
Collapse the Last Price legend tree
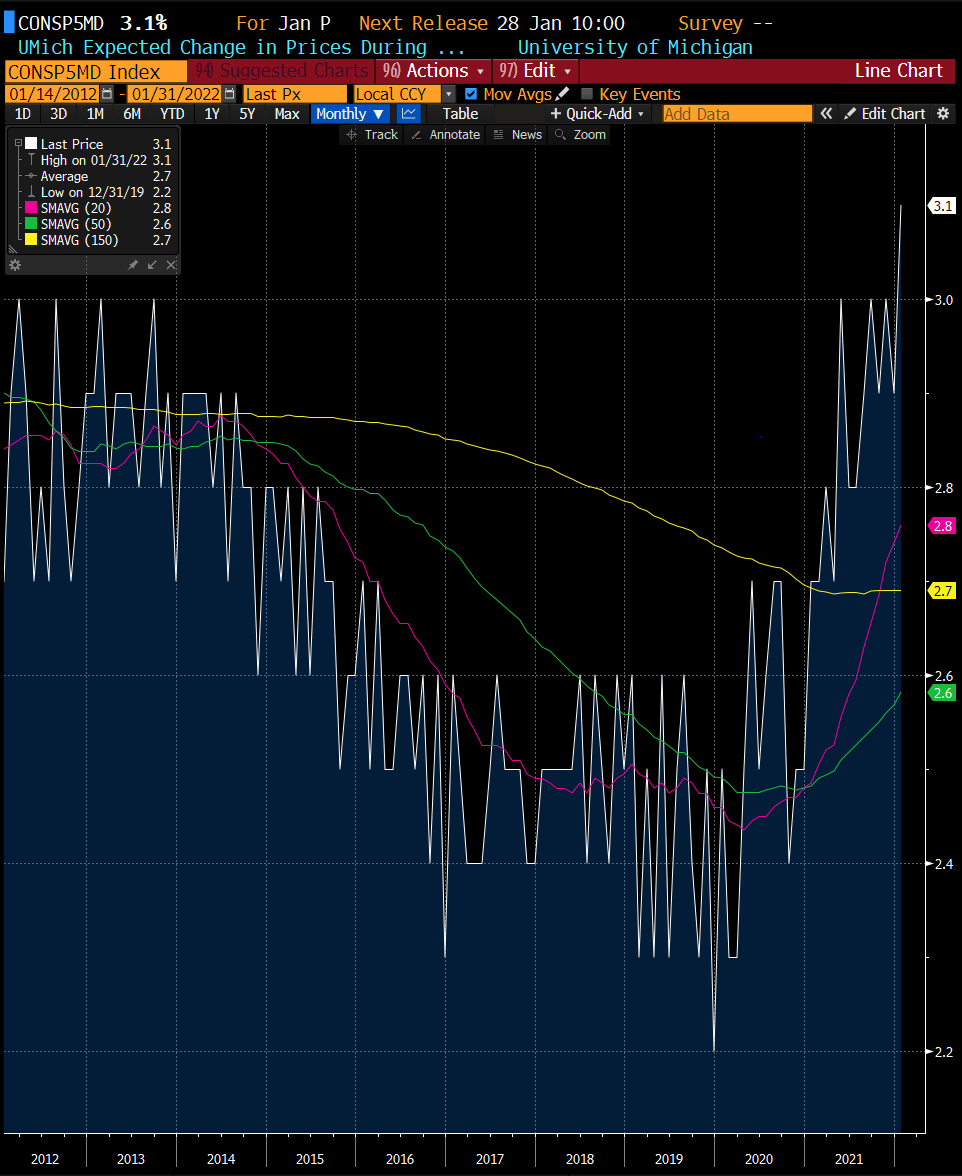click(19, 143)
